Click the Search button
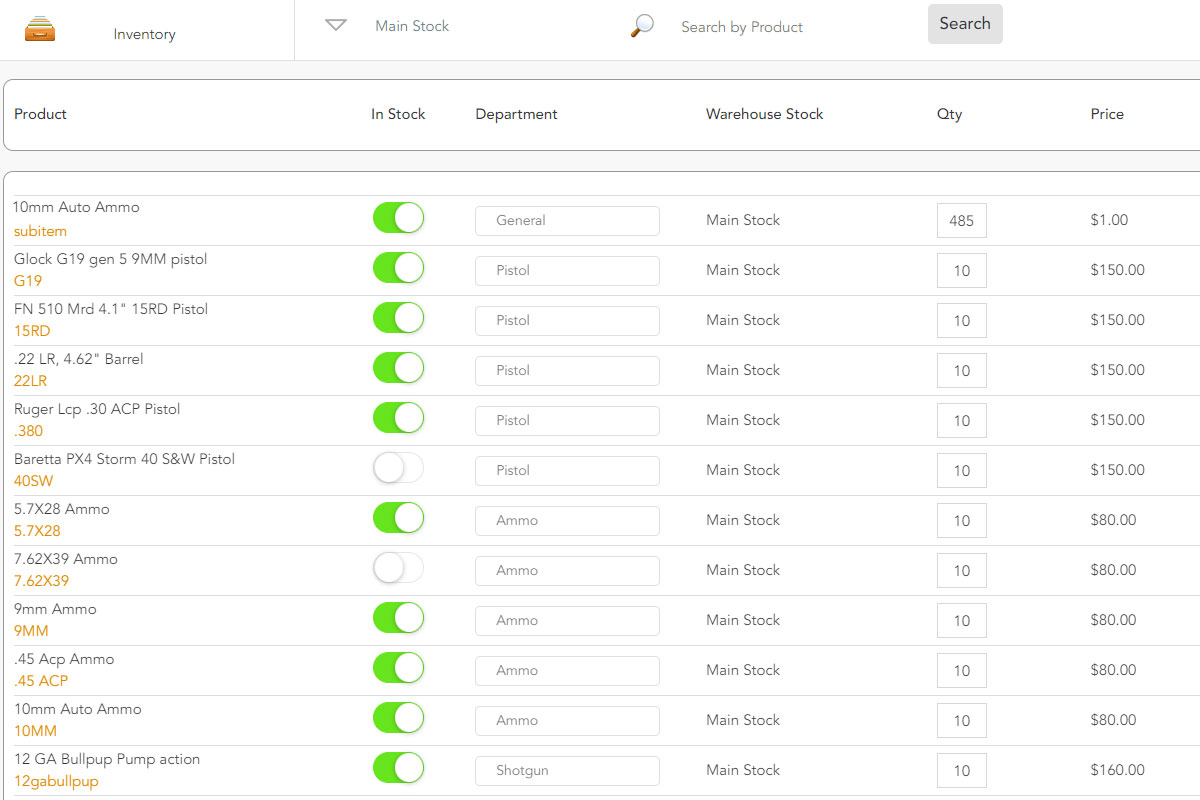 (964, 24)
